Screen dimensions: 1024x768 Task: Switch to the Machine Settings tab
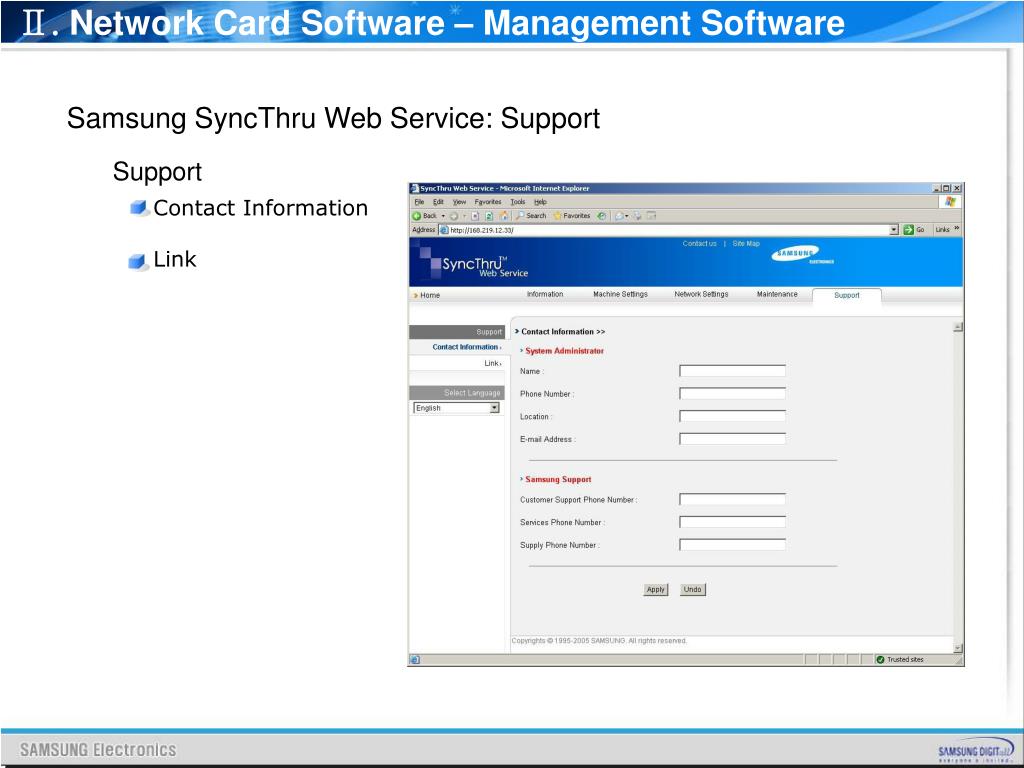[x=620, y=295]
